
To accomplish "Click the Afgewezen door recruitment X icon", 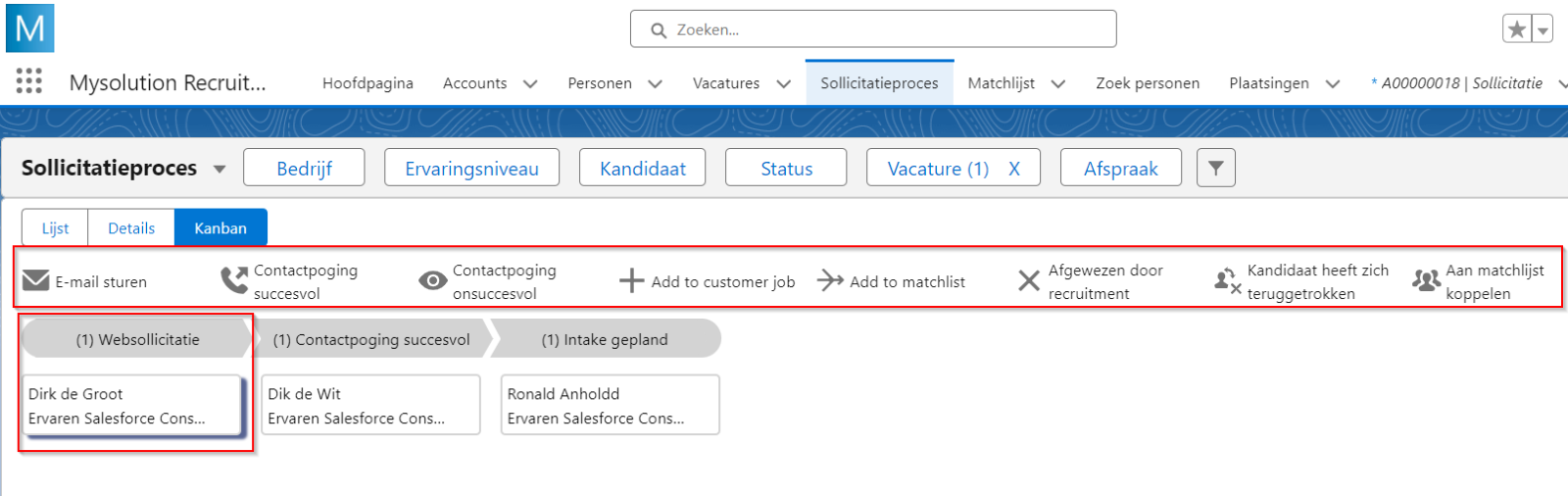I will tap(1028, 281).
